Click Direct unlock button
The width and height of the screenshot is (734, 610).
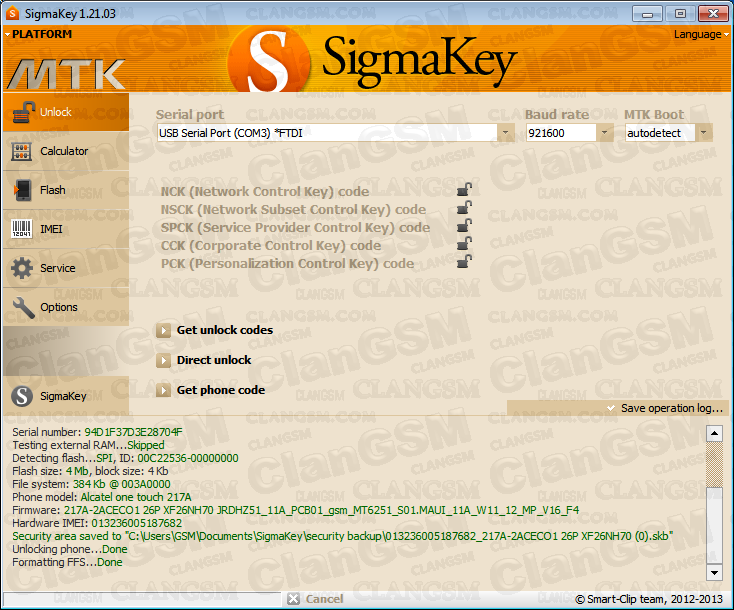[x=214, y=360]
